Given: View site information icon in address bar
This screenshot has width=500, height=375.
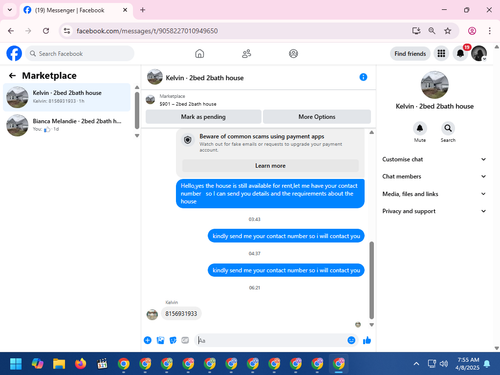Looking at the screenshot, I should pos(67,31).
